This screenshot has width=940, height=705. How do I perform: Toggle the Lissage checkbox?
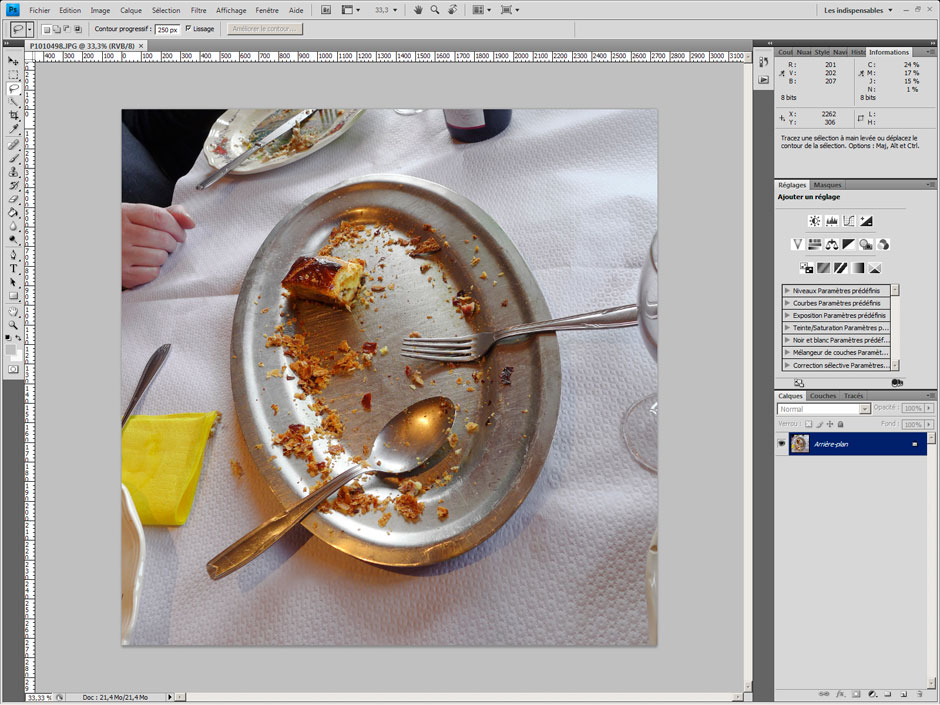[x=189, y=29]
